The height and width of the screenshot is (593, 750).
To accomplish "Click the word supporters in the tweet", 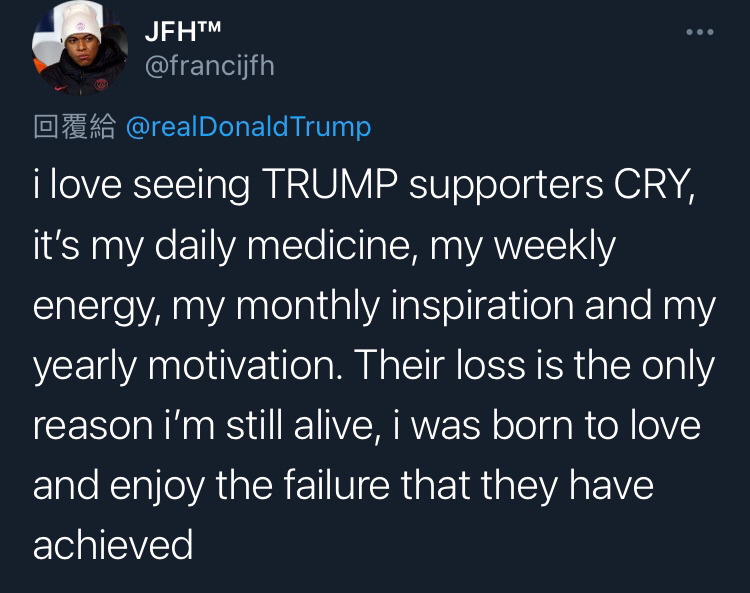I will pos(506,186).
